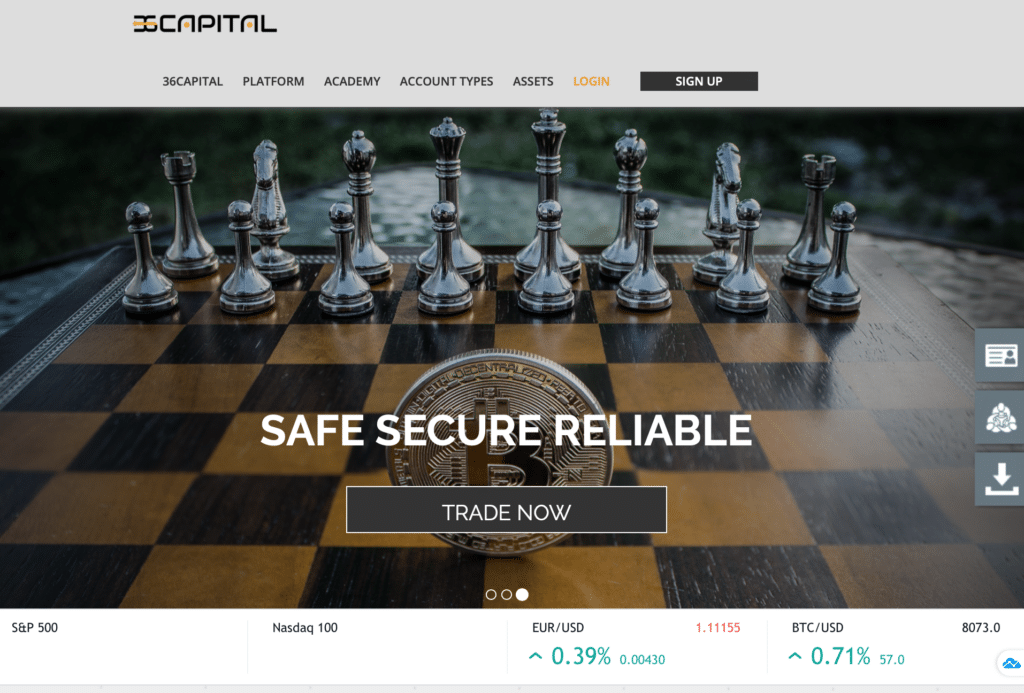Select the third filled carousel dot

(522, 594)
